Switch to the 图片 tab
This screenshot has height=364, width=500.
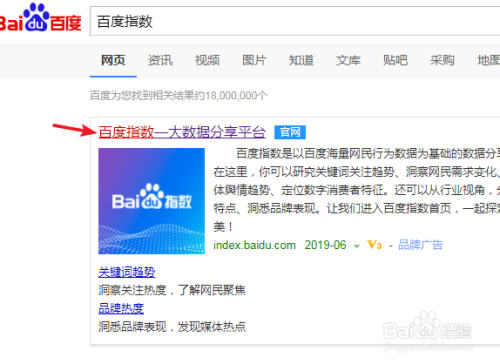[254, 60]
